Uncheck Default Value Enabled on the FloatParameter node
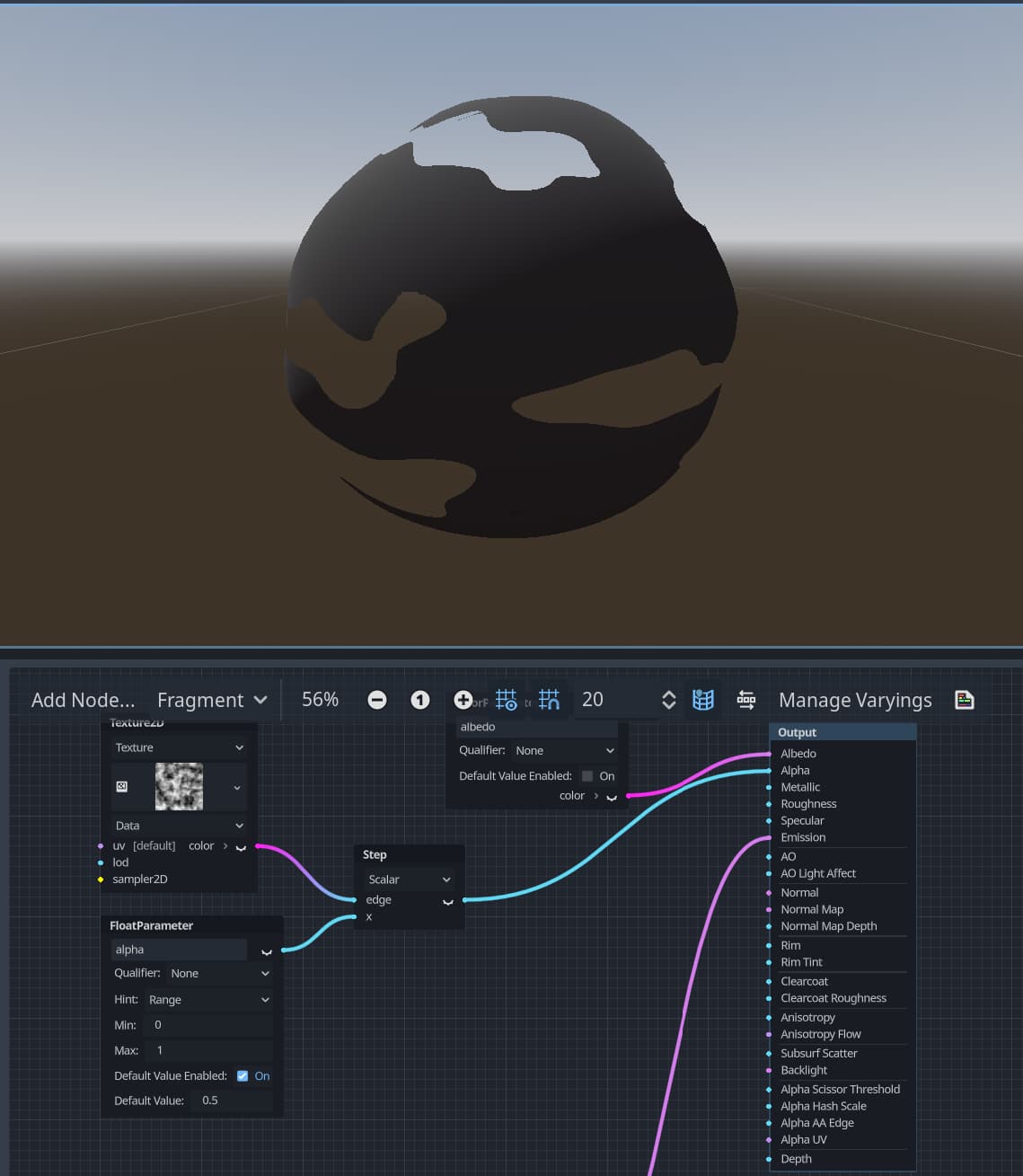The width and height of the screenshot is (1023, 1176). (242, 1075)
